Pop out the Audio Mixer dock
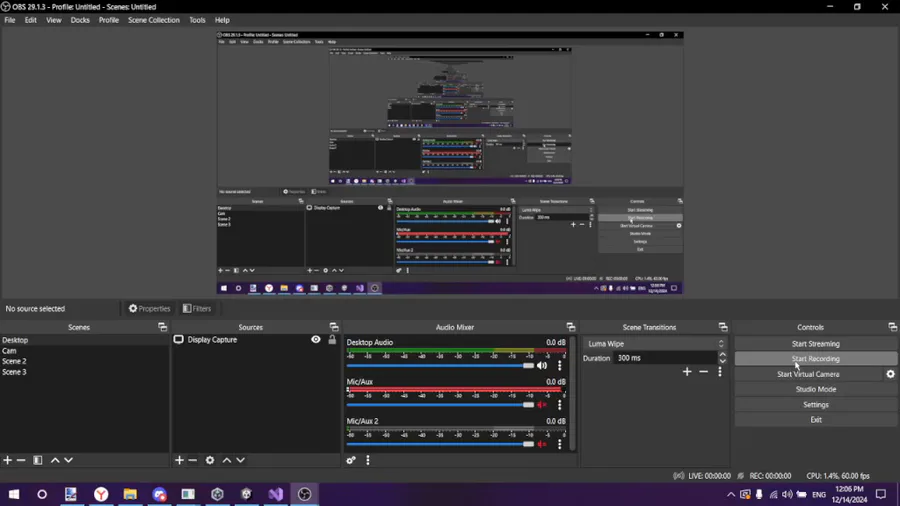900x506 pixels. pos(571,327)
